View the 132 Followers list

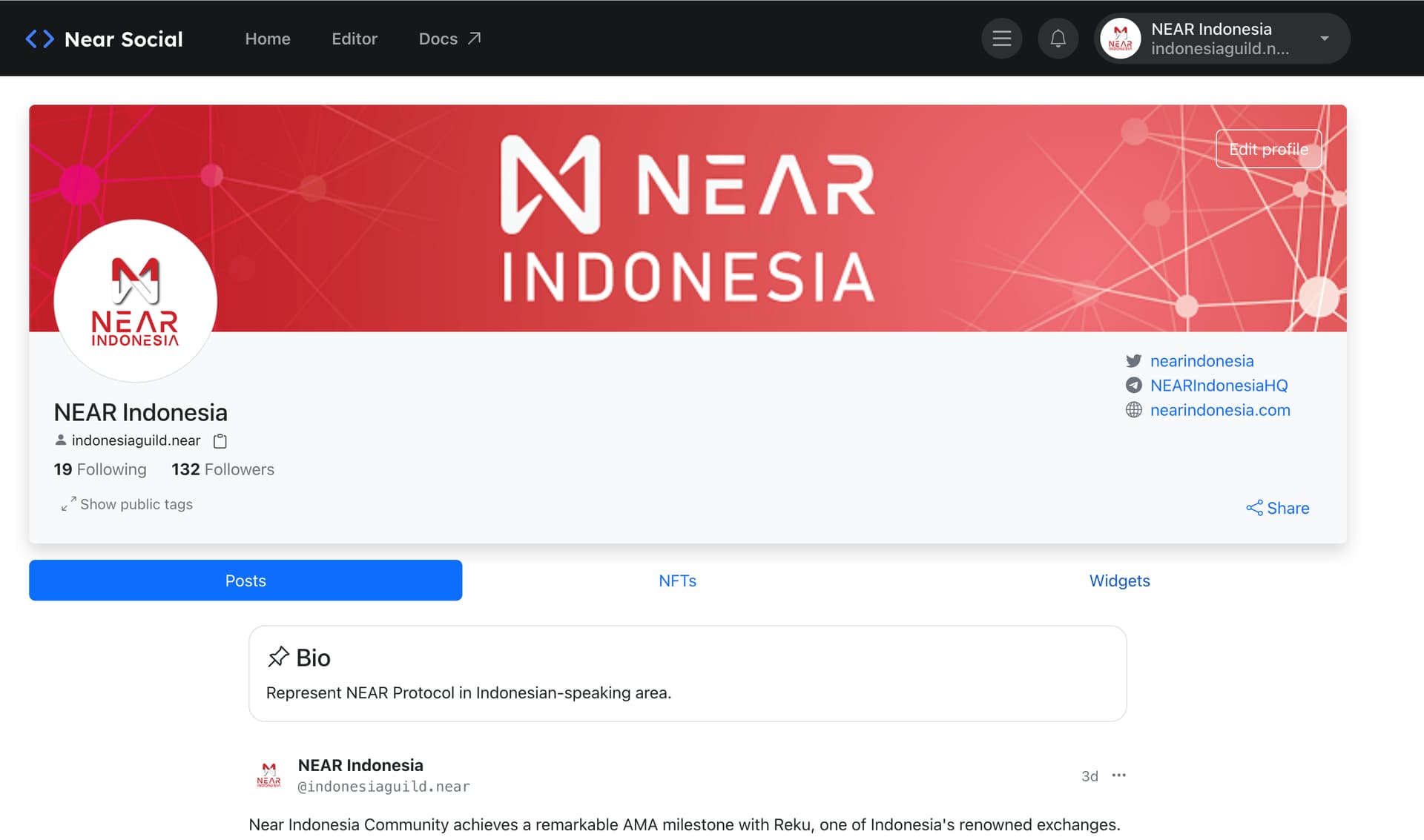(222, 469)
